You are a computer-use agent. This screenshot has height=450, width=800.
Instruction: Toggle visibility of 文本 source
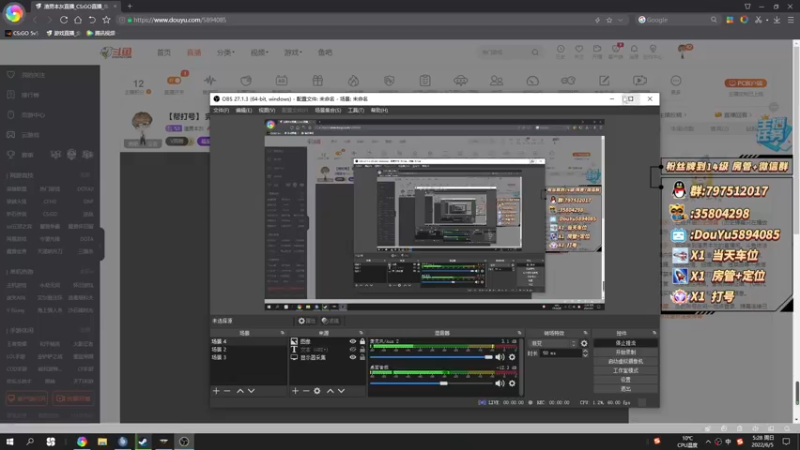tap(353, 349)
